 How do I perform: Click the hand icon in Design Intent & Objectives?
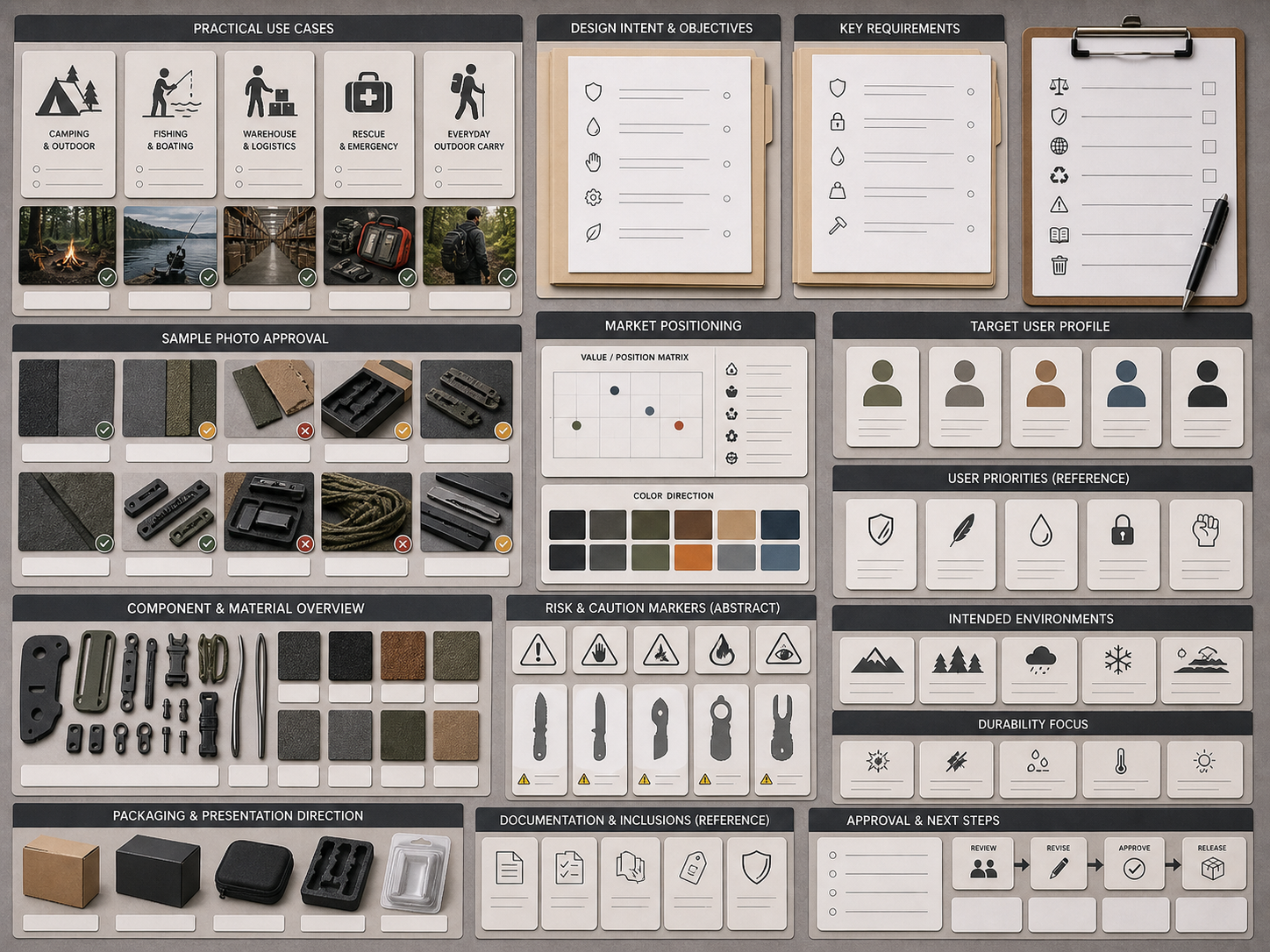click(594, 162)
